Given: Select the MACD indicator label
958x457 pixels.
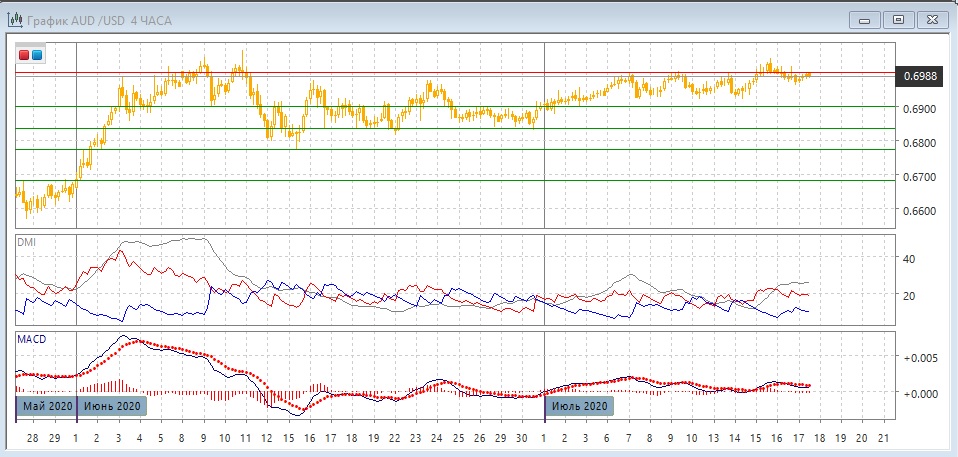Looking at the screenshot, I should click(31, 339).
